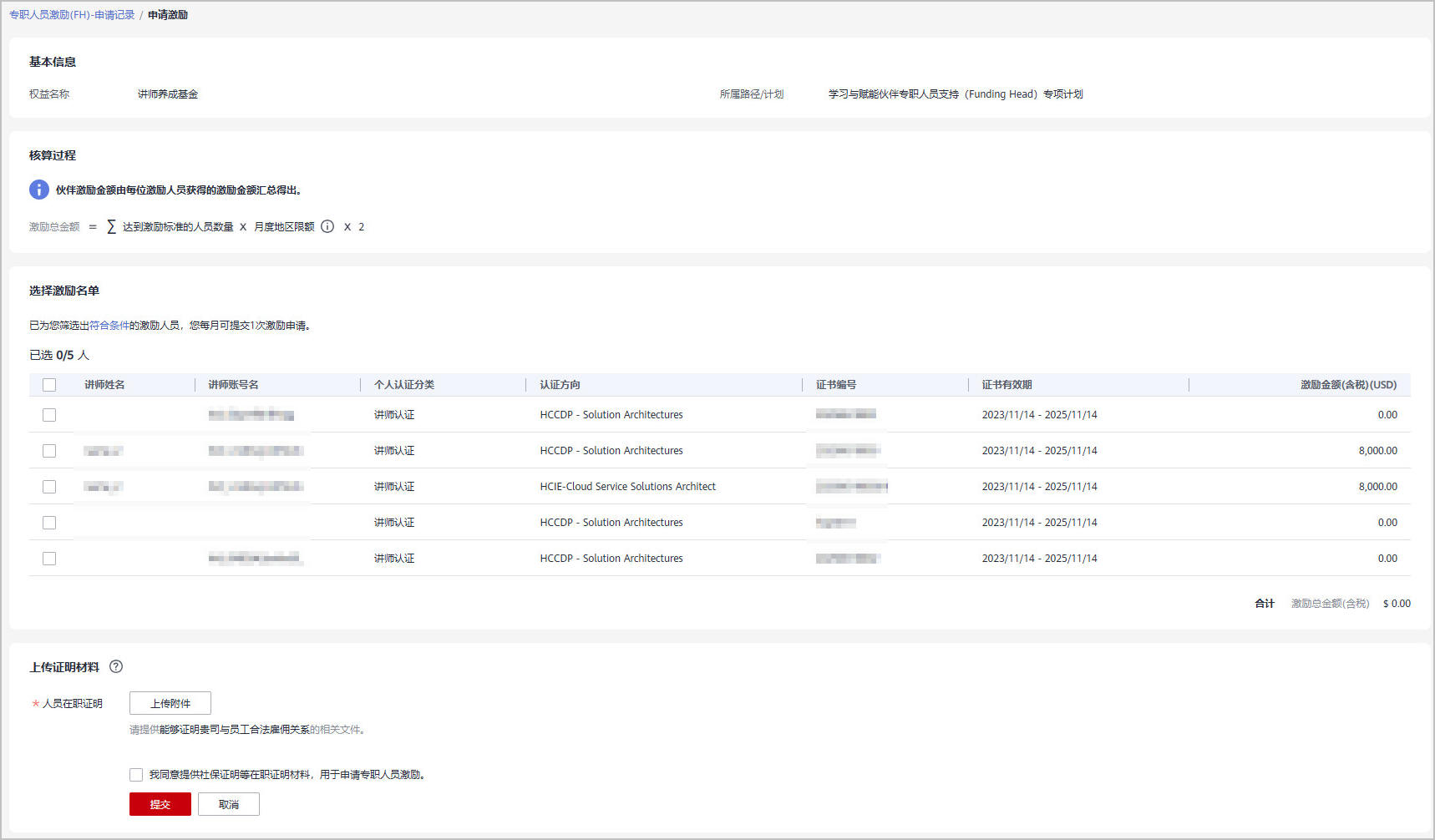Check the HCIE-Cloud Service Solutions Architect row
Image resolution: width=1435 pixels, height=840 pixels.
(x=49, y=487)
